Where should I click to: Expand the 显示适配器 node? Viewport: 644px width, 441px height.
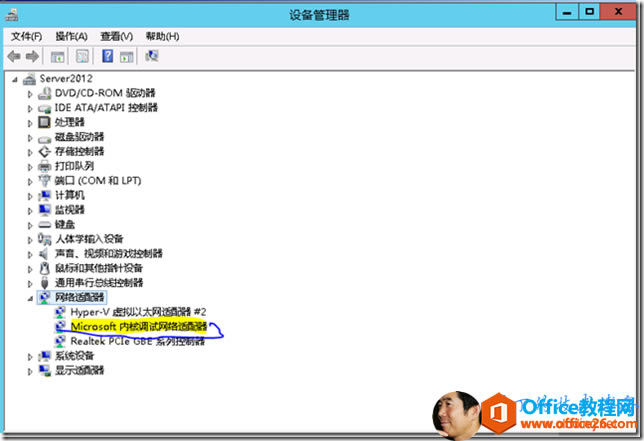point(30,371)
